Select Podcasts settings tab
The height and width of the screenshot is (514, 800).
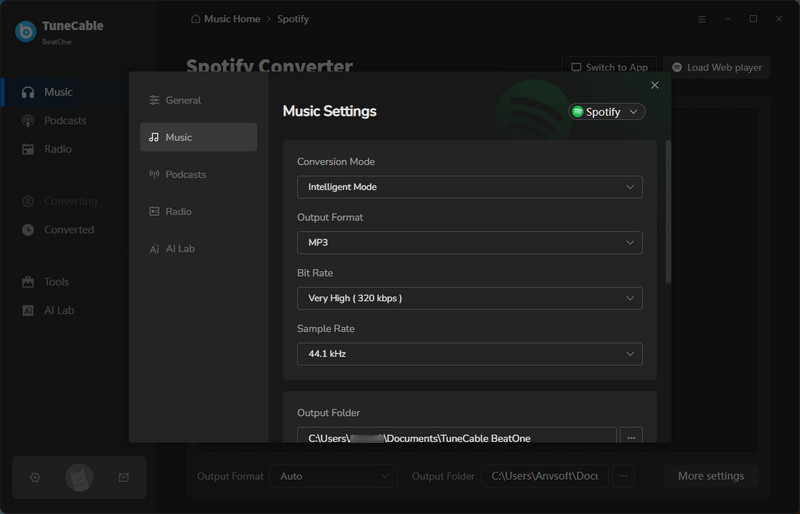[x=198, y=174]
